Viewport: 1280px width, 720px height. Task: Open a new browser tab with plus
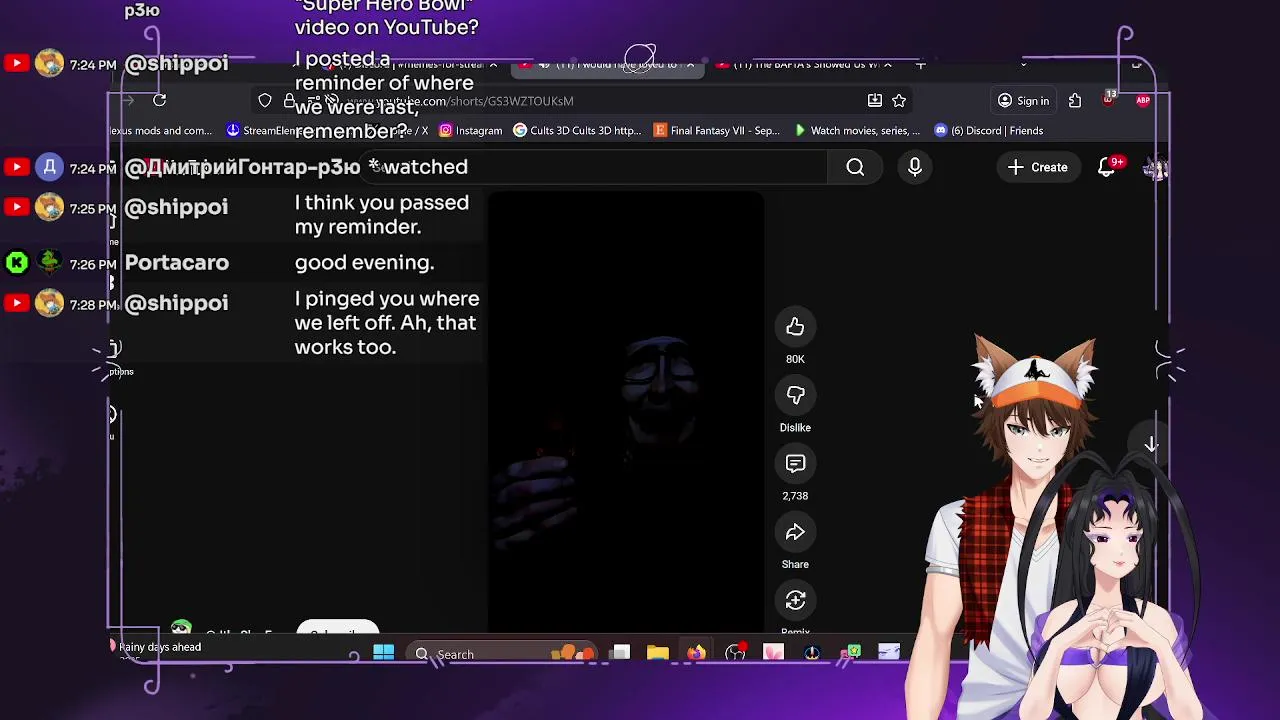[x=920, y=64]
